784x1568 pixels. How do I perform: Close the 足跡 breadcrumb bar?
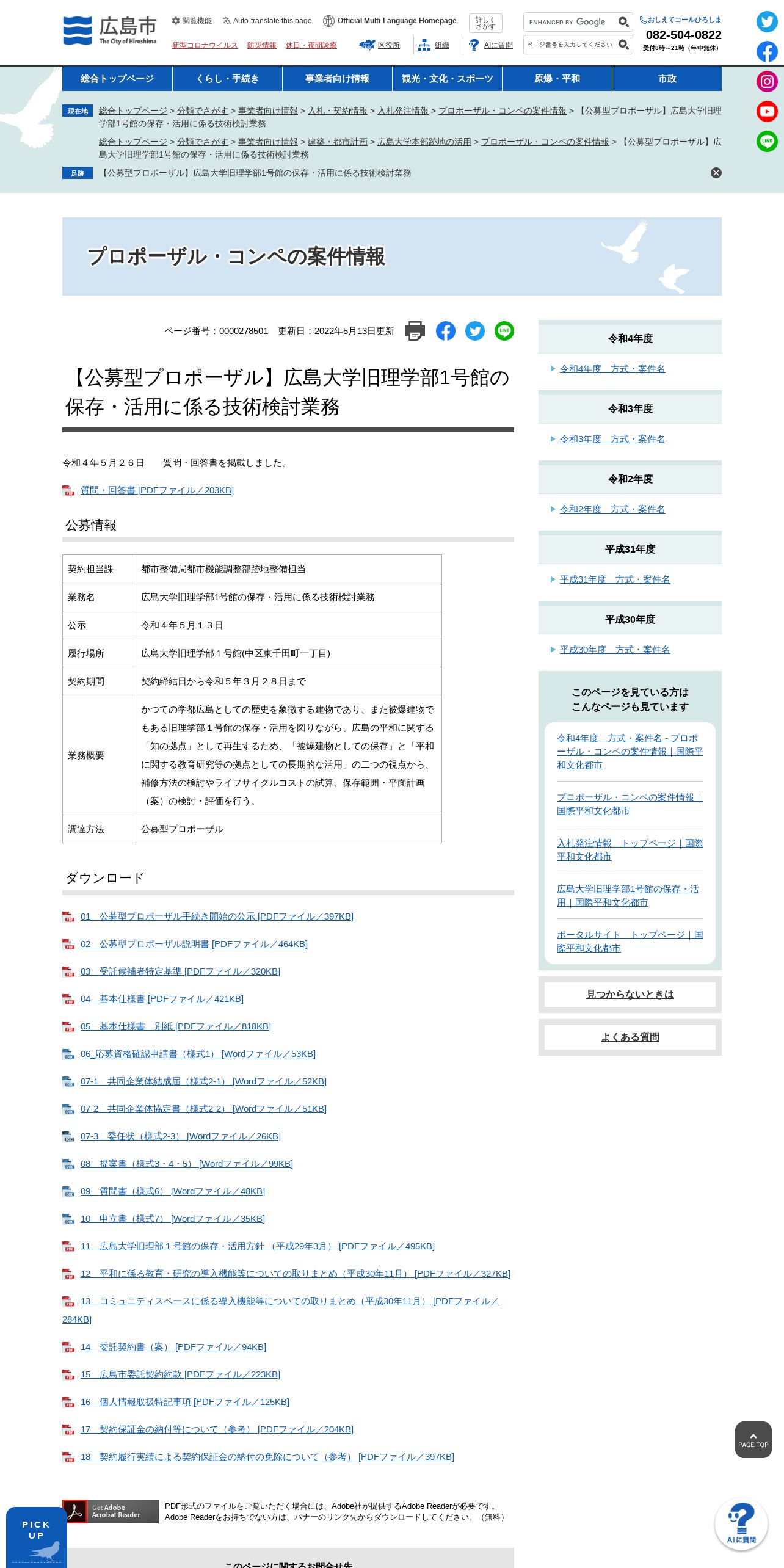(716, 173)
